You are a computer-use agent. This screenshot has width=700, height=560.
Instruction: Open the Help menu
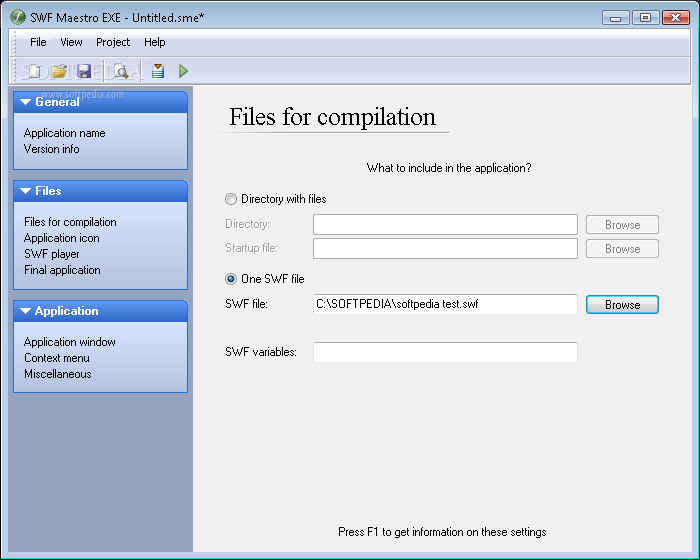tap(154, 42)
